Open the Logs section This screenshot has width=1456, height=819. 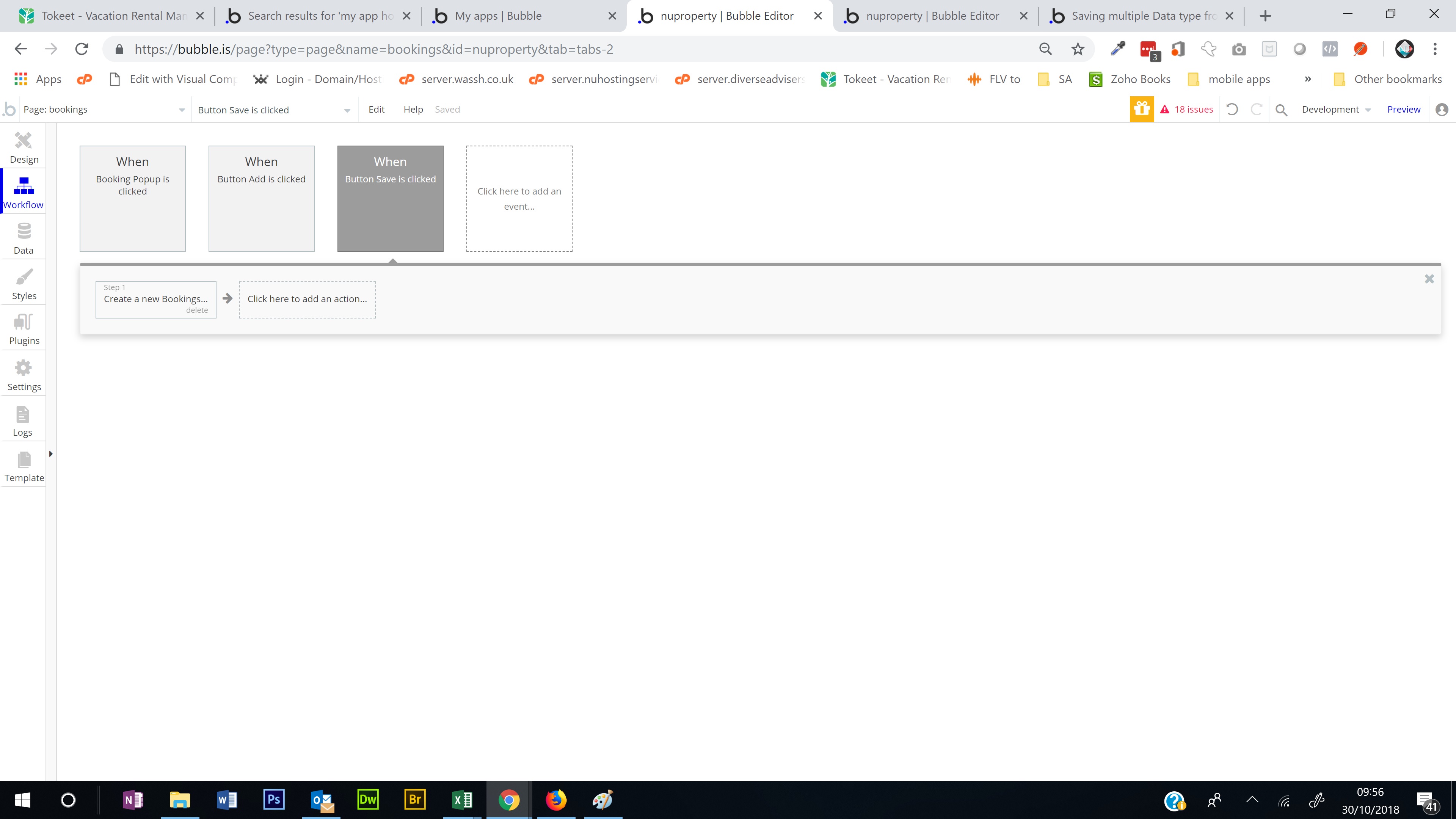click(x=23, y=421)
